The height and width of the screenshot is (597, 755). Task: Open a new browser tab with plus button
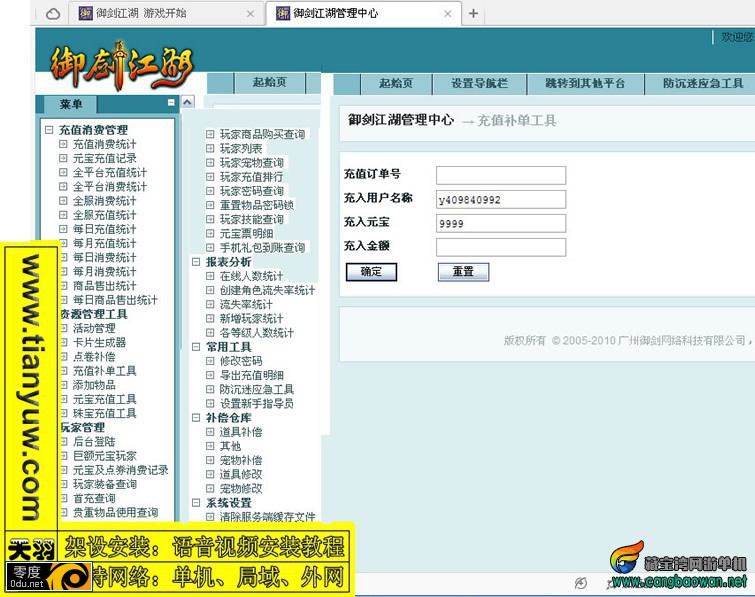473,13
